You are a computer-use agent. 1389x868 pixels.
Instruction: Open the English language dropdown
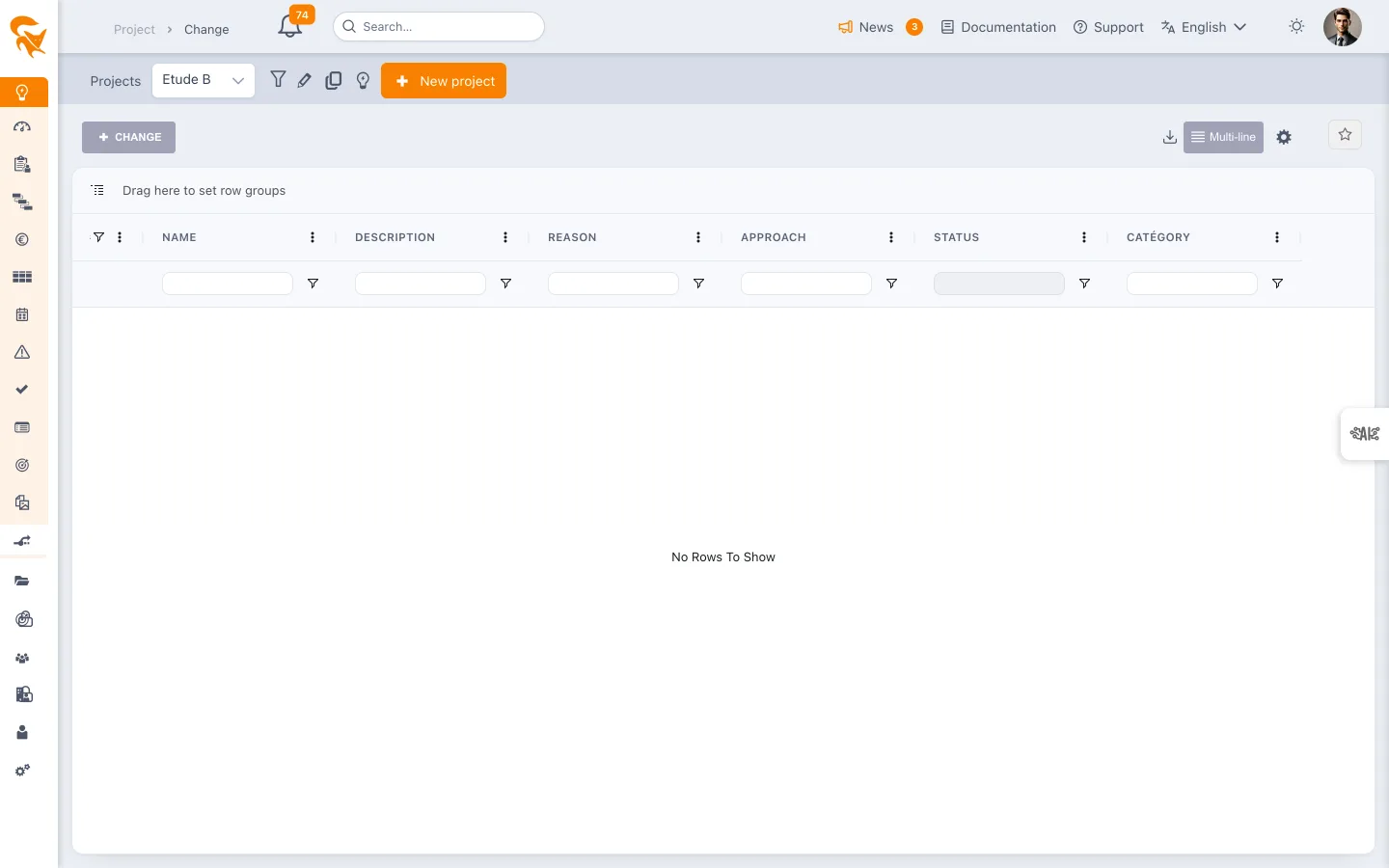point(1204,27)
